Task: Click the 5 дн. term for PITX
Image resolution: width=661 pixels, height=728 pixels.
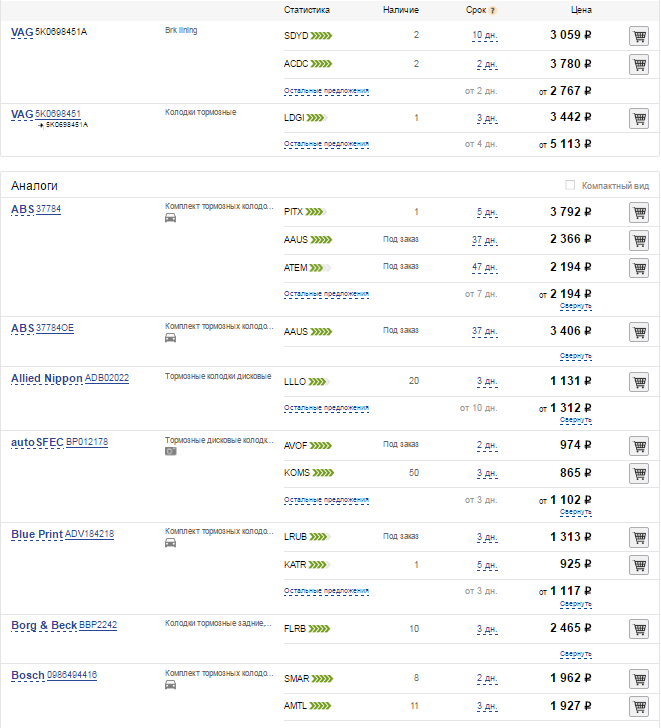Action: coord(487,213)
